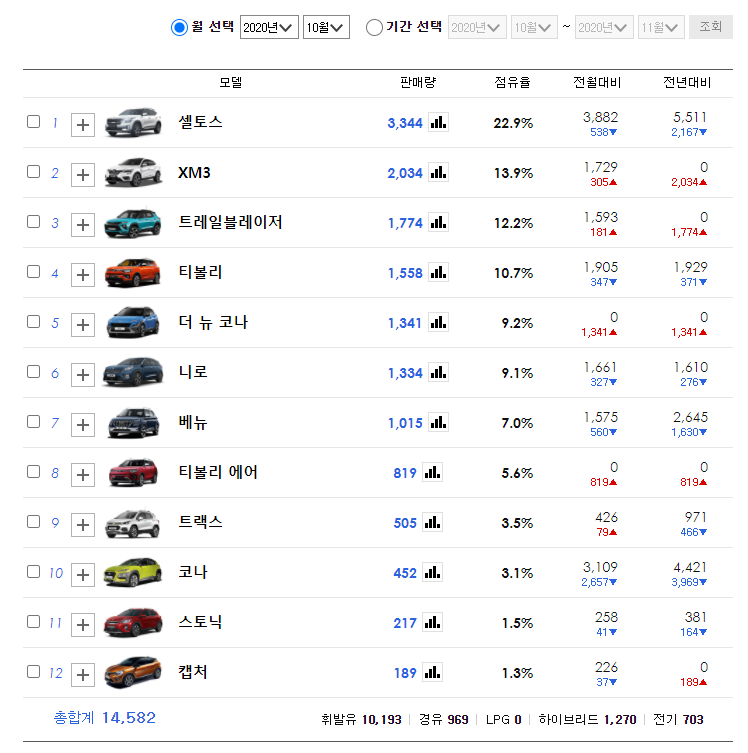Open the 트레일블레이저 model link
This screenshot has width=748, height=753.
click(230, 222)
